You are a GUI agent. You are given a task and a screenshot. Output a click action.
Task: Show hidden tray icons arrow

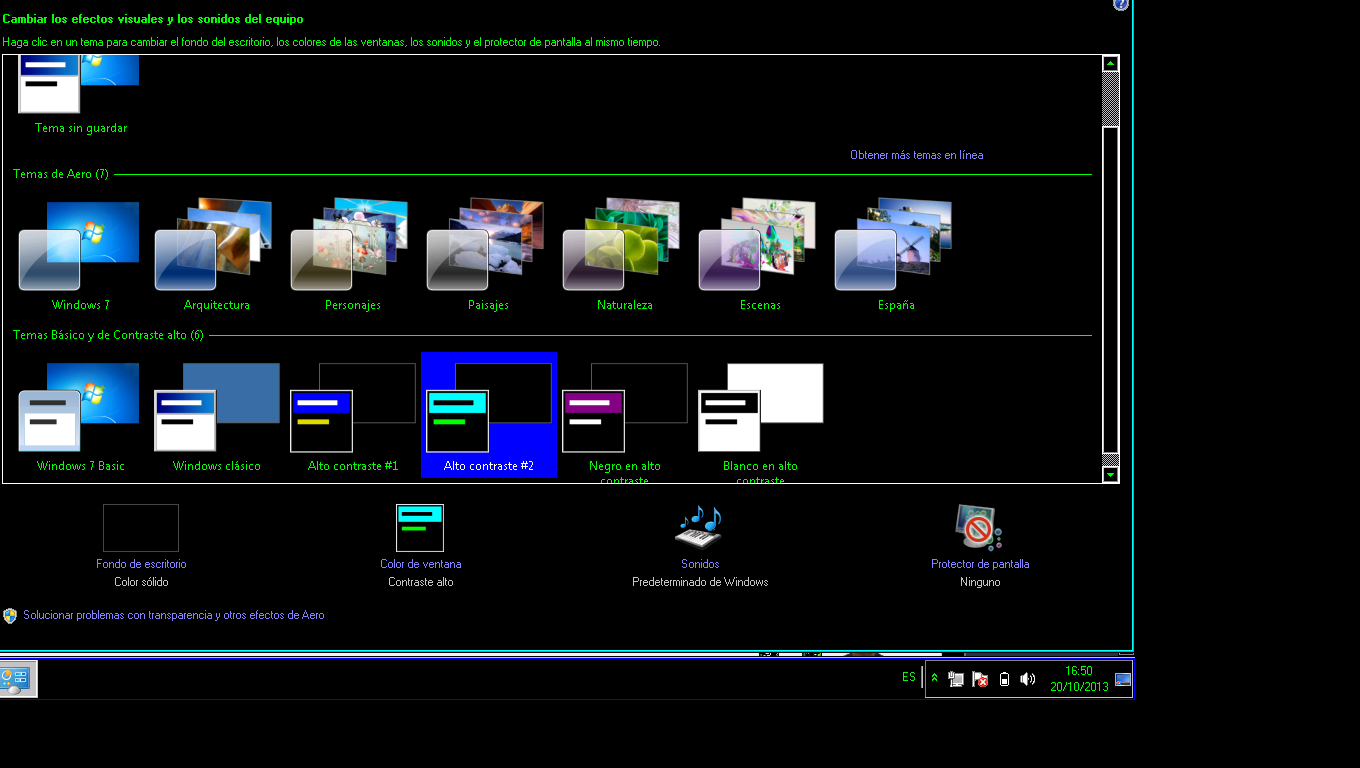point(935,678)
